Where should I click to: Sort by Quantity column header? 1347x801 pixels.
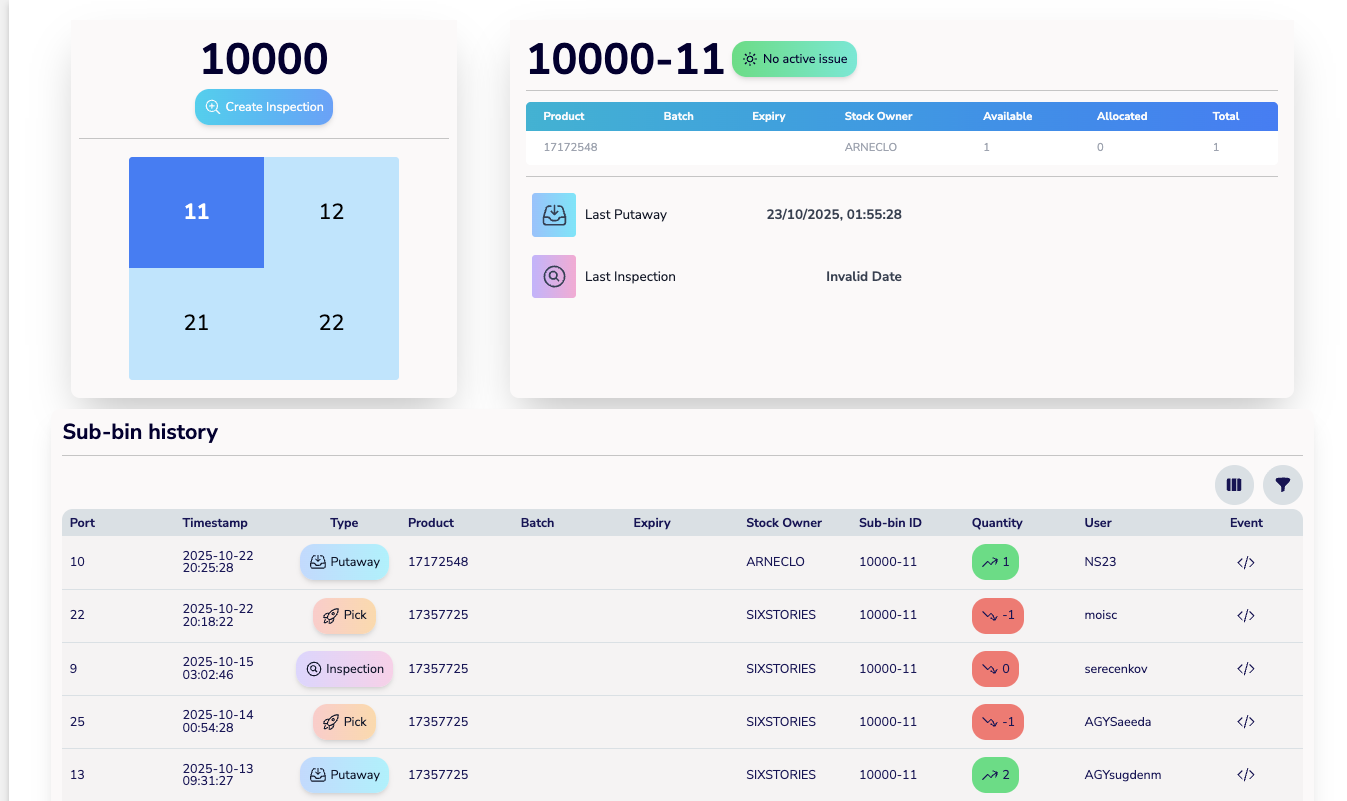tap(997, 523)
